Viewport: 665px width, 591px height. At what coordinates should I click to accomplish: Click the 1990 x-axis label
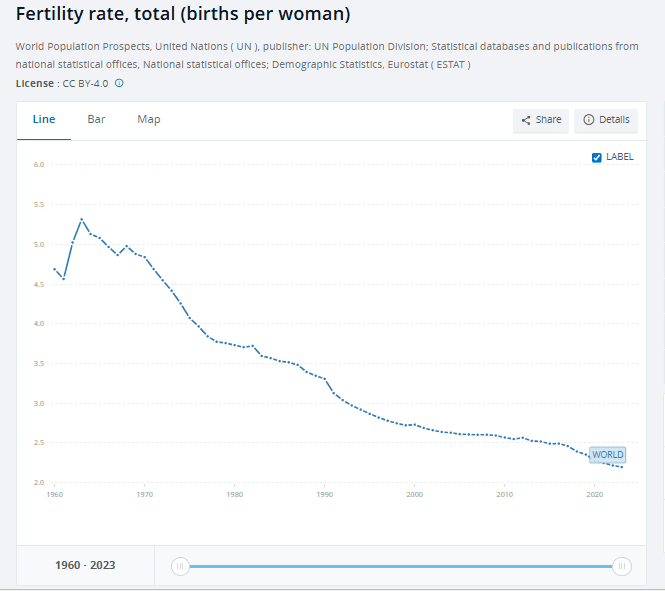pos(325,495)
